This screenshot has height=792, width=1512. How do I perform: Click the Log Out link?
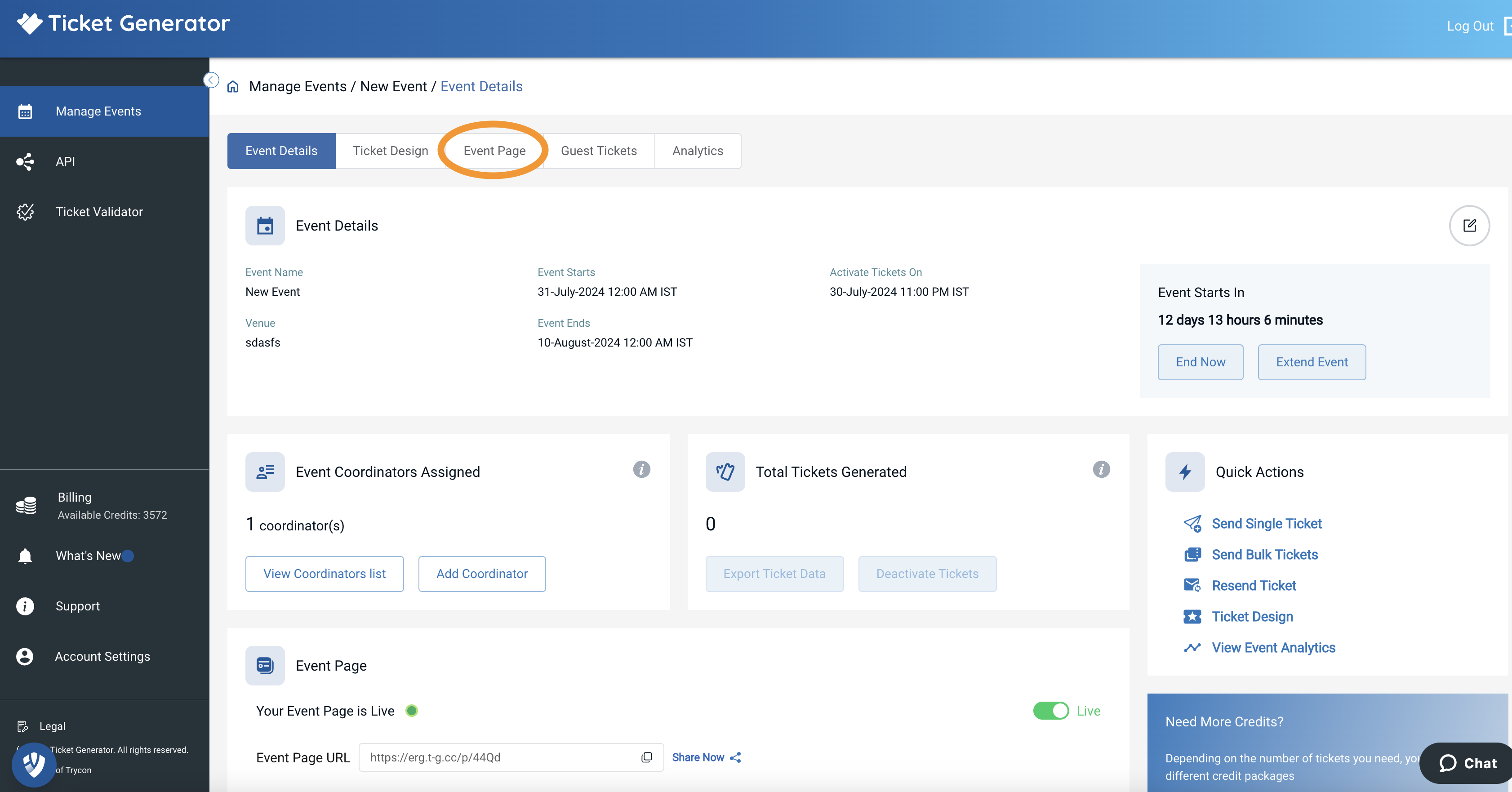[1470, 26]
